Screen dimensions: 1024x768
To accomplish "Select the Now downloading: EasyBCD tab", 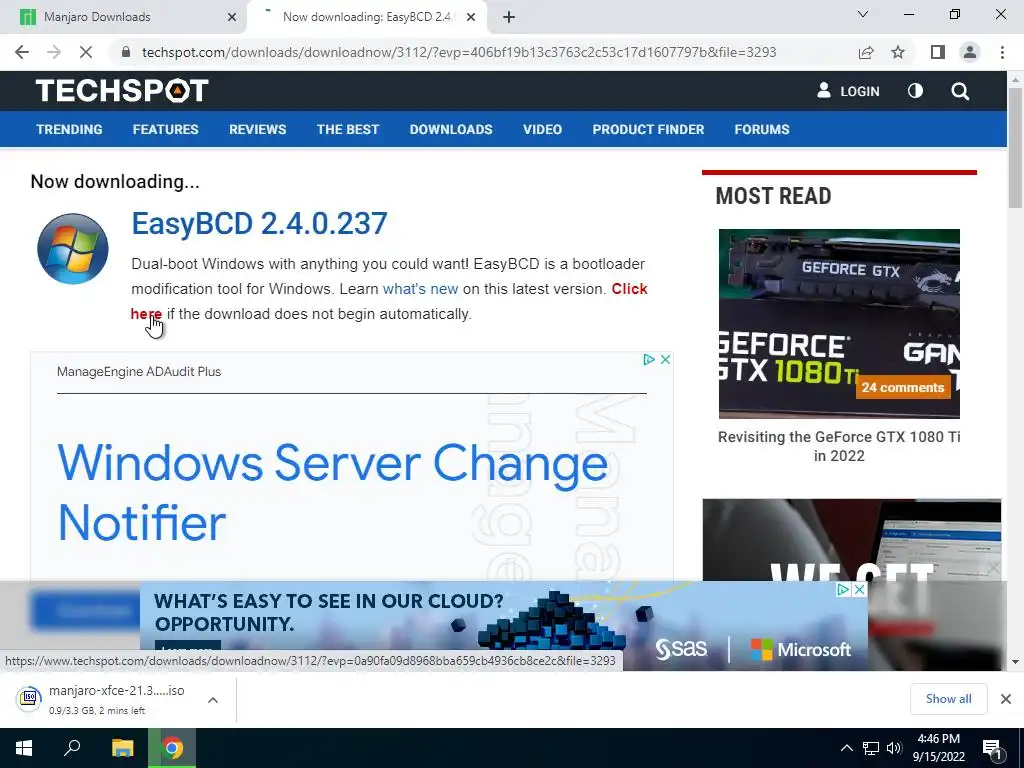I will point(367,17).
